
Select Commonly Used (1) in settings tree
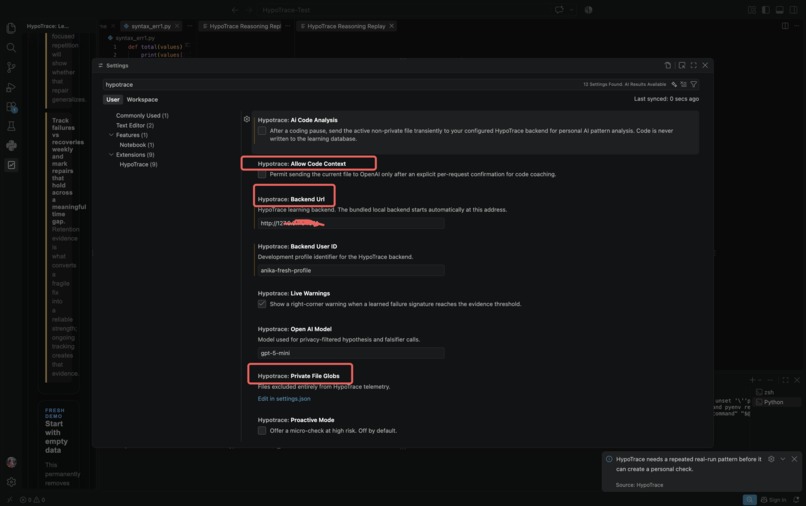142,115
